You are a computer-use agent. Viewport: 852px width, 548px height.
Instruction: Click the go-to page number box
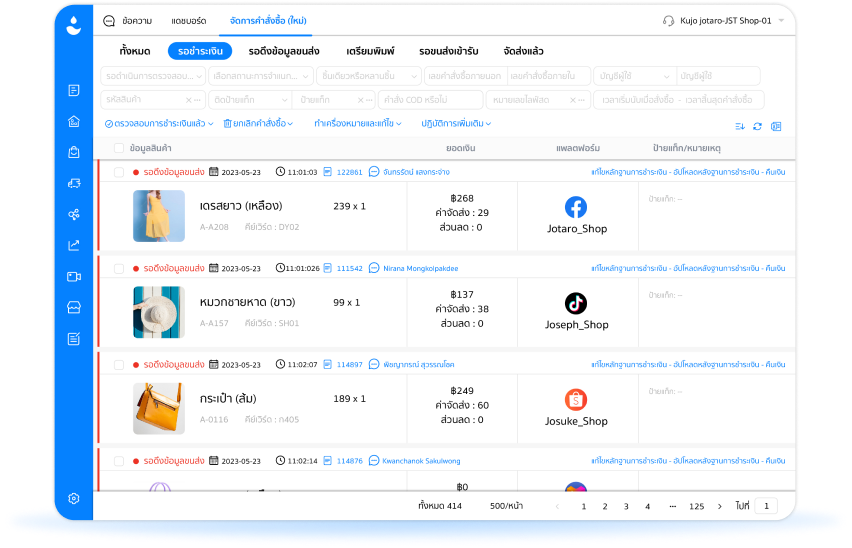[767, 506]
